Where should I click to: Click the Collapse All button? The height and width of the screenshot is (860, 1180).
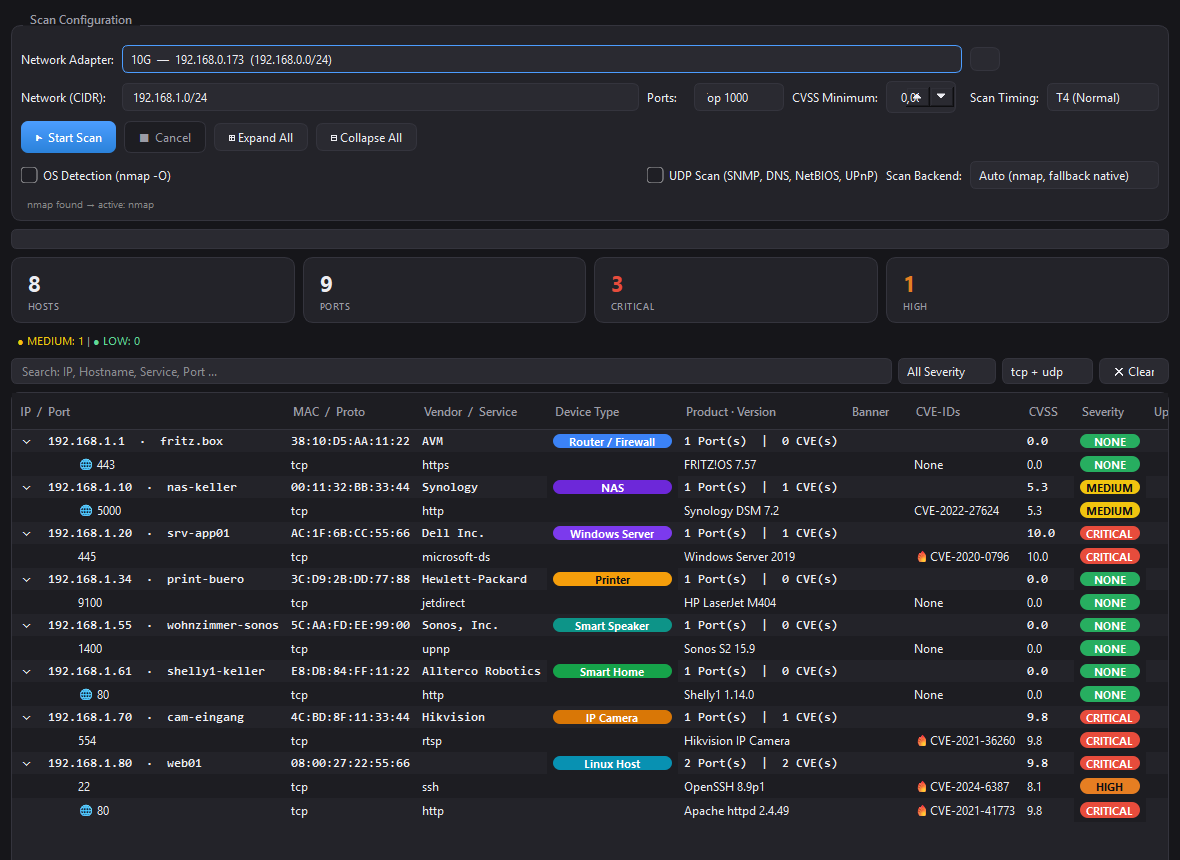pos(366,138)
